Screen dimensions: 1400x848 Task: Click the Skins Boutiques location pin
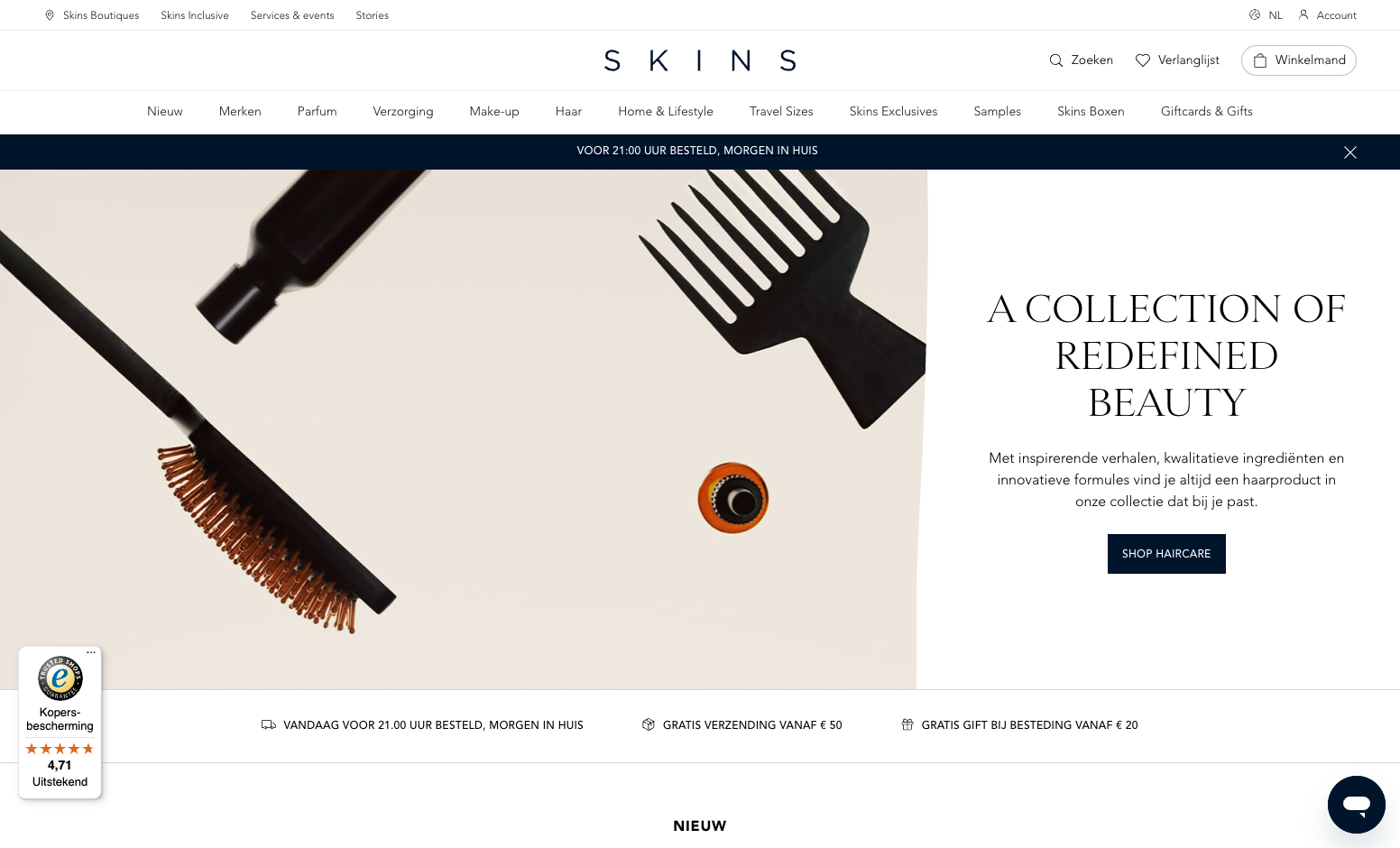(x=50, y=15)
